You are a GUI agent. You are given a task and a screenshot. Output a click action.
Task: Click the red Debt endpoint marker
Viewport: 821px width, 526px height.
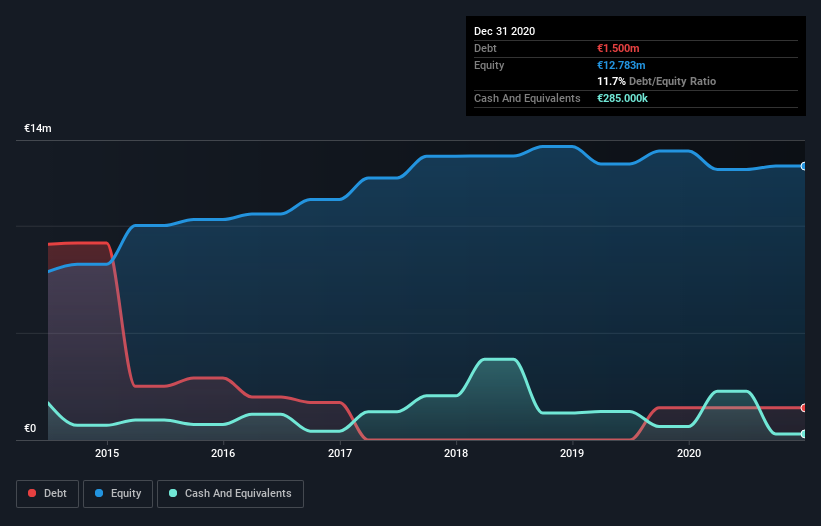pyautogui.click(x=804, y=408)
